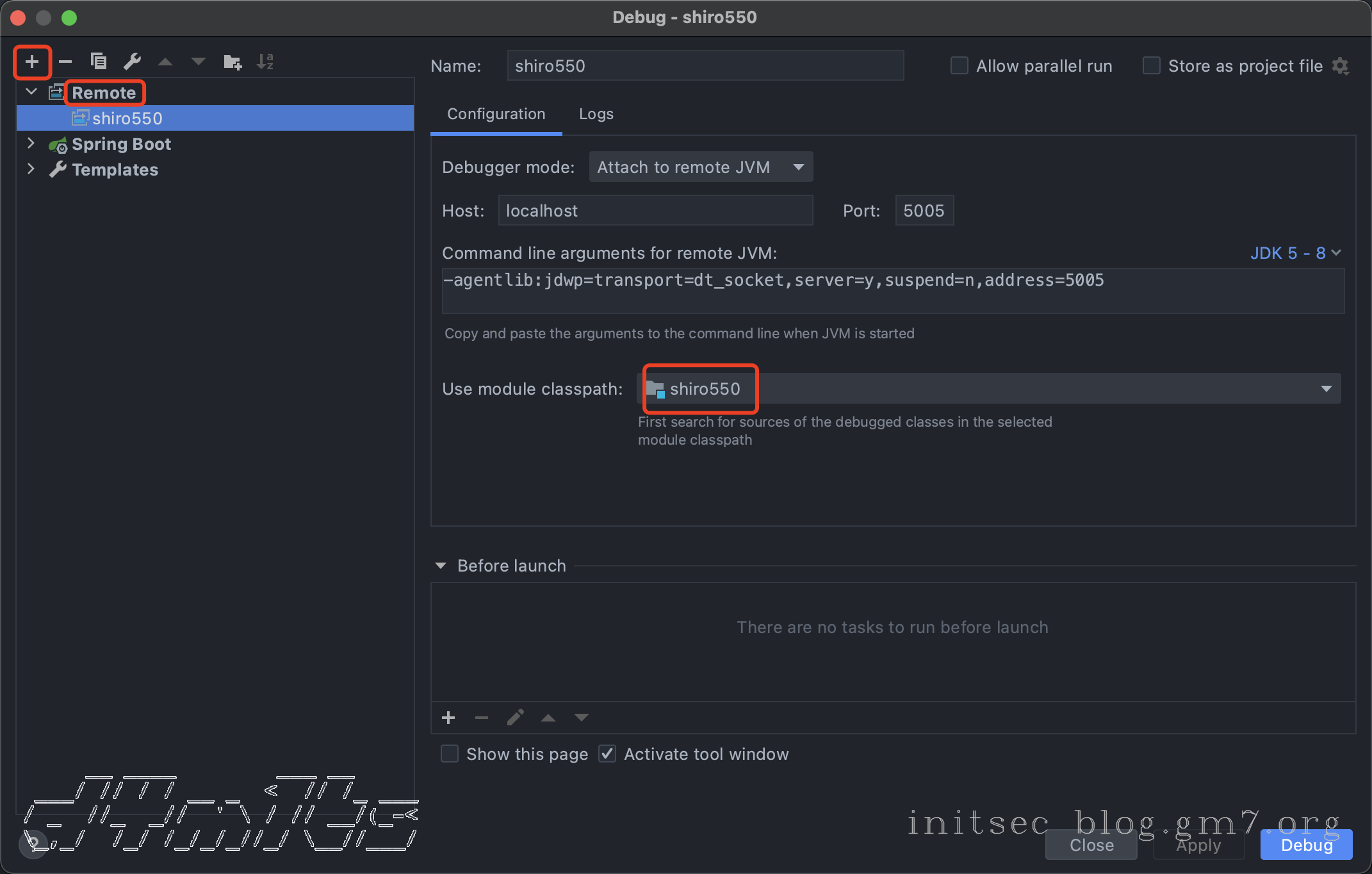Click the Copy Configuration icon
The width and height of the screenshot is (1372, 874).
pos(99,62)
